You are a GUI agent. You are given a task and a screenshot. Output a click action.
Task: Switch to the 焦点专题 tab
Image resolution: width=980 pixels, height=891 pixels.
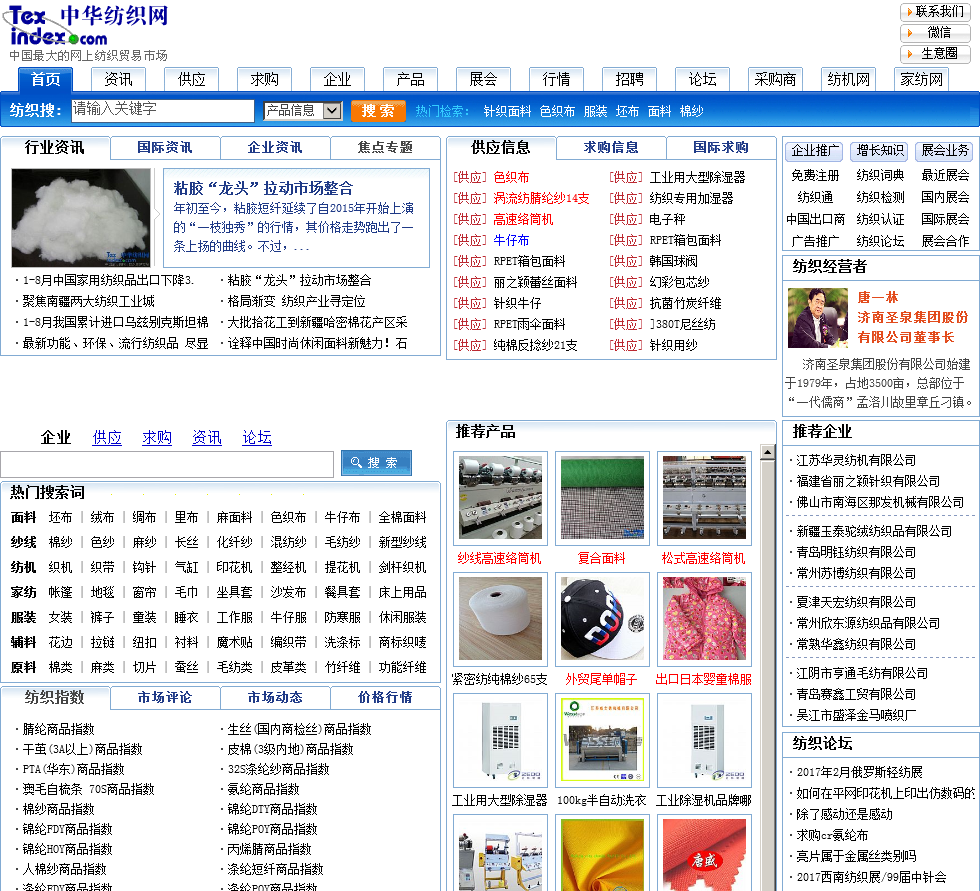(x=385, y=147)
